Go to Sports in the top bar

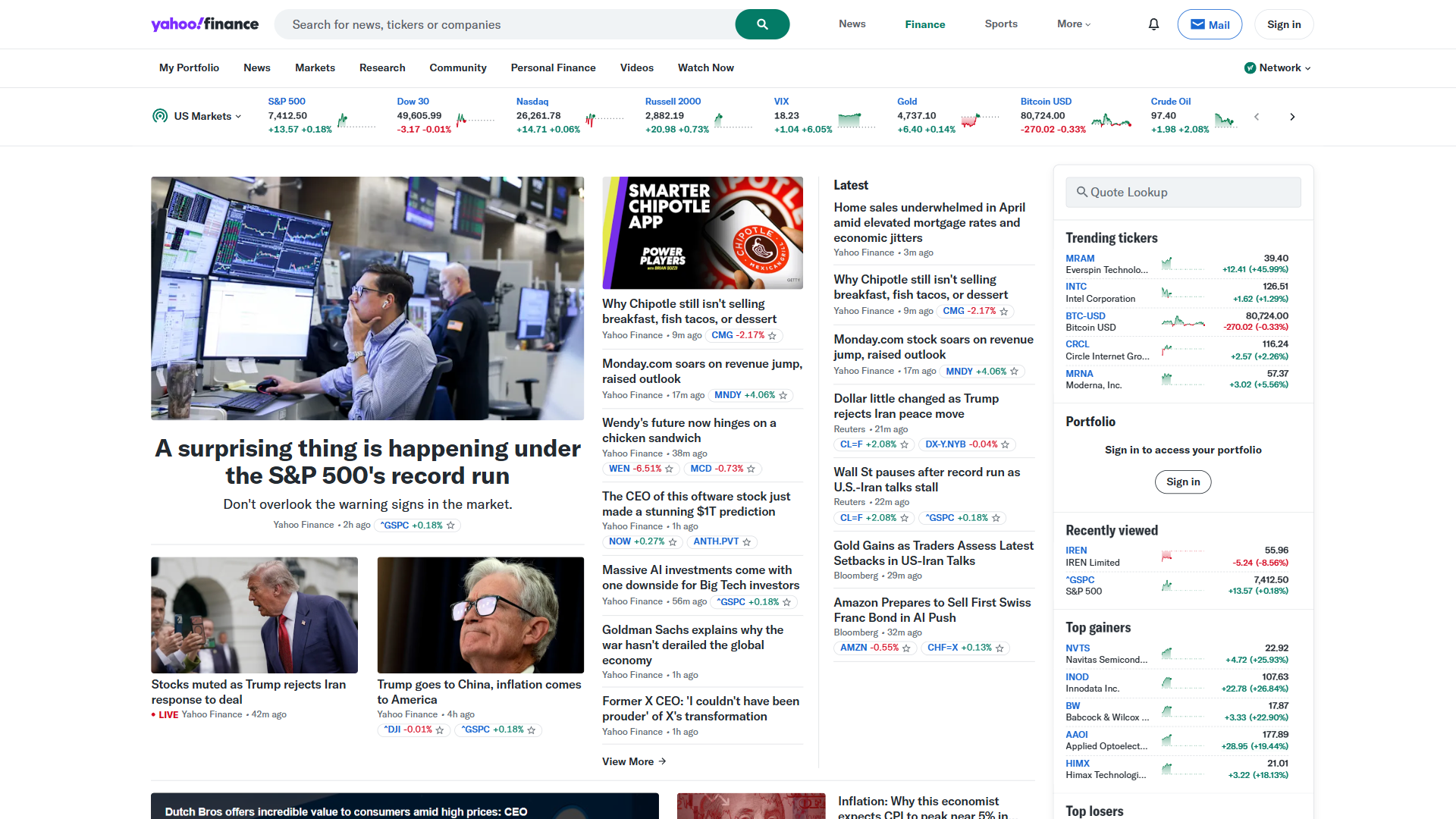coord(1001,24)
